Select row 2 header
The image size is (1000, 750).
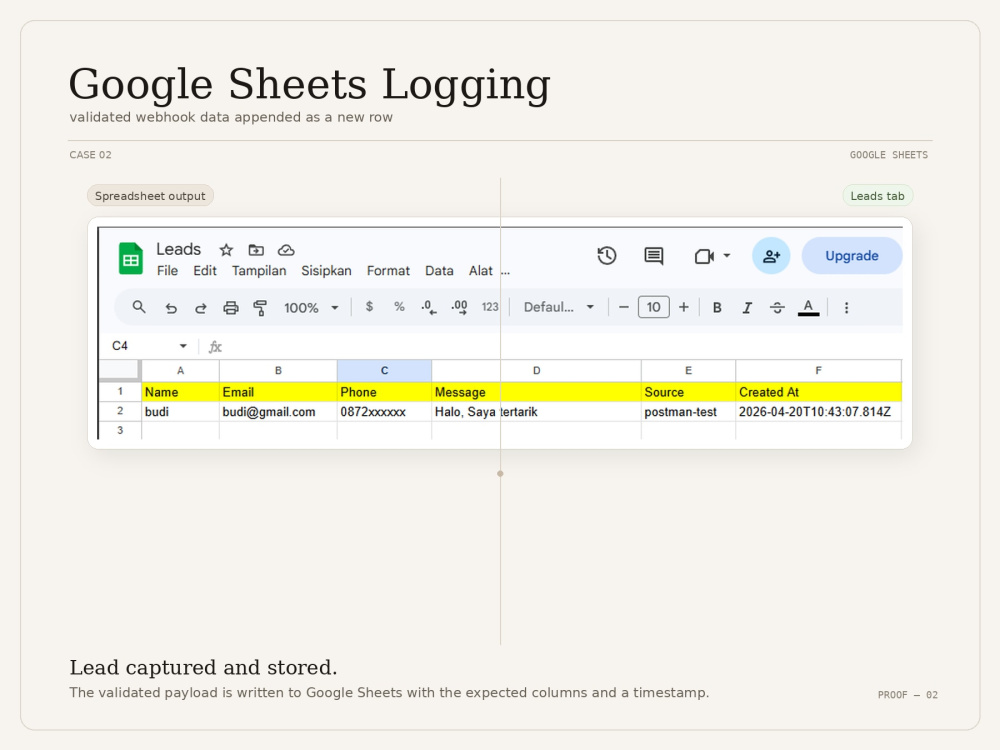pyautogui.click(x=120, y=411)
